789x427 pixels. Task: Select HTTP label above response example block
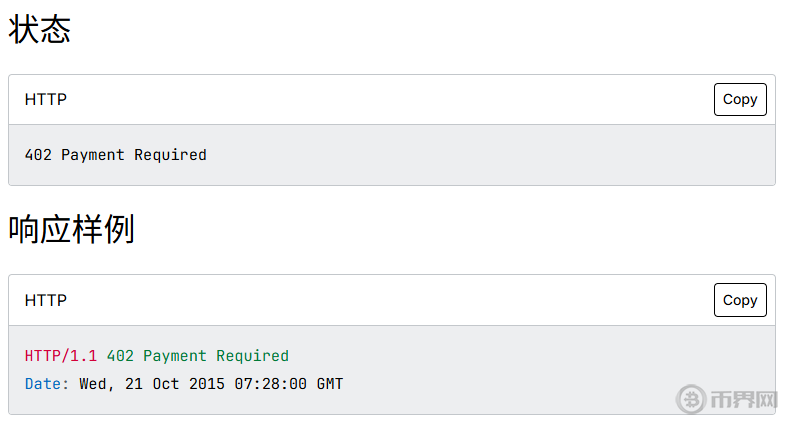pos(46,300)
